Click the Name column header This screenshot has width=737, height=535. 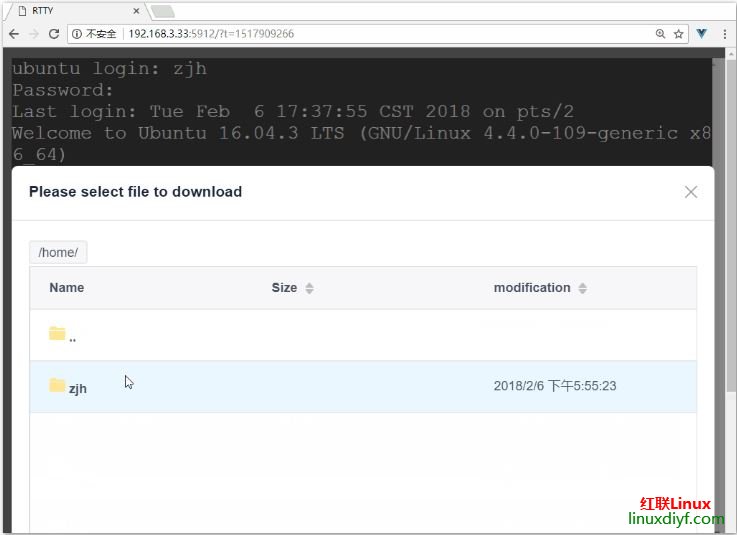pyautogui.click(x=66, y=288)
